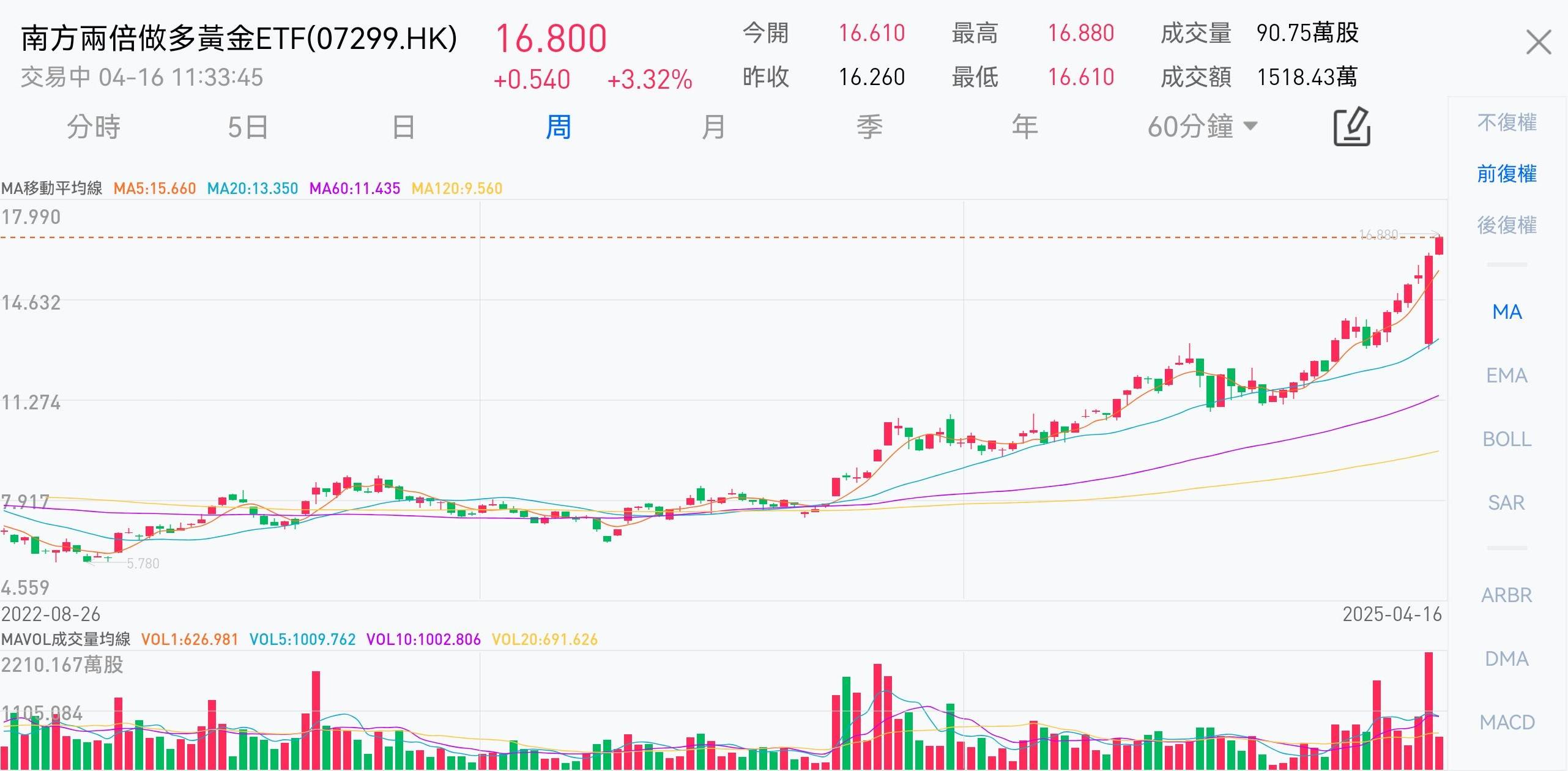Click the 昨收 value 16.260
Viewport: 1568px width, 771px height.
coord(872,77)
